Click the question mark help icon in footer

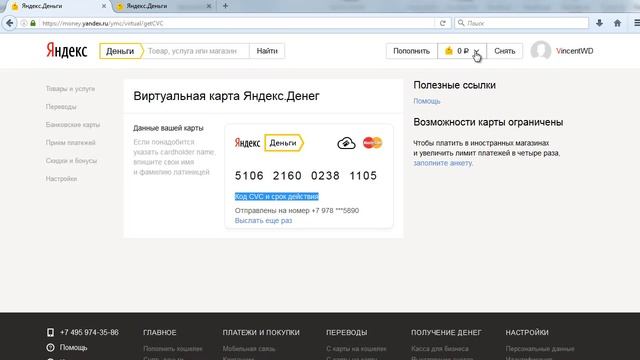50,347
